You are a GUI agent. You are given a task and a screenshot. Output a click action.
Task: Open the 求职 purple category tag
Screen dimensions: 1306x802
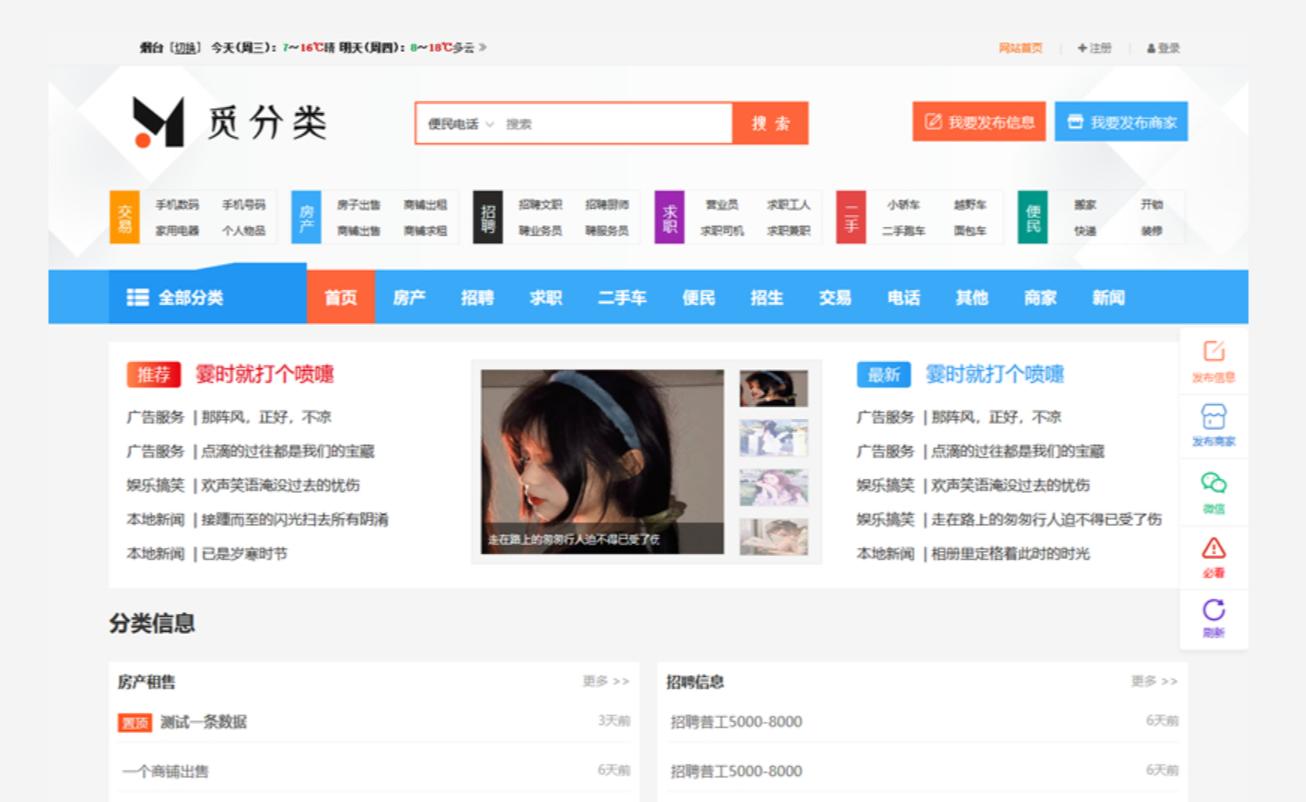click(669, 217)
